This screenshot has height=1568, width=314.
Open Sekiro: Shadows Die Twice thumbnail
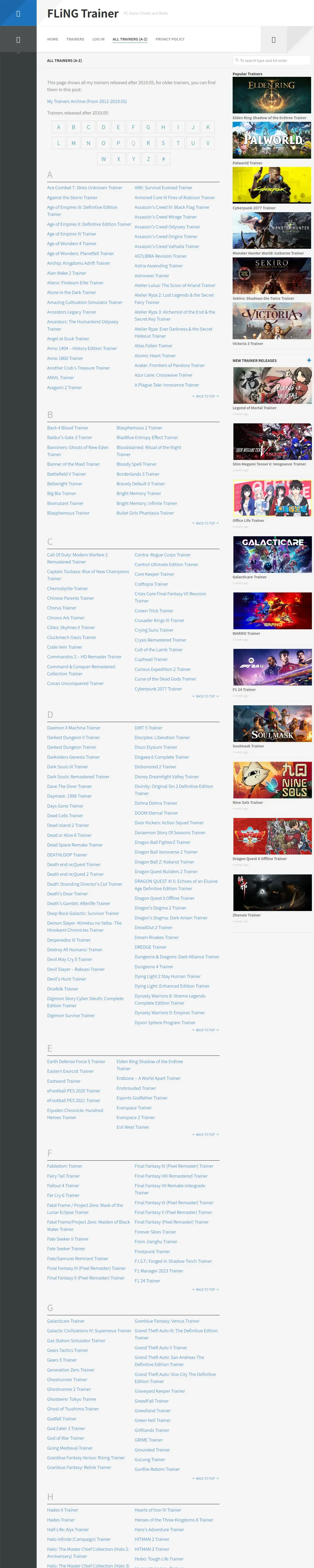click(271, 276)
